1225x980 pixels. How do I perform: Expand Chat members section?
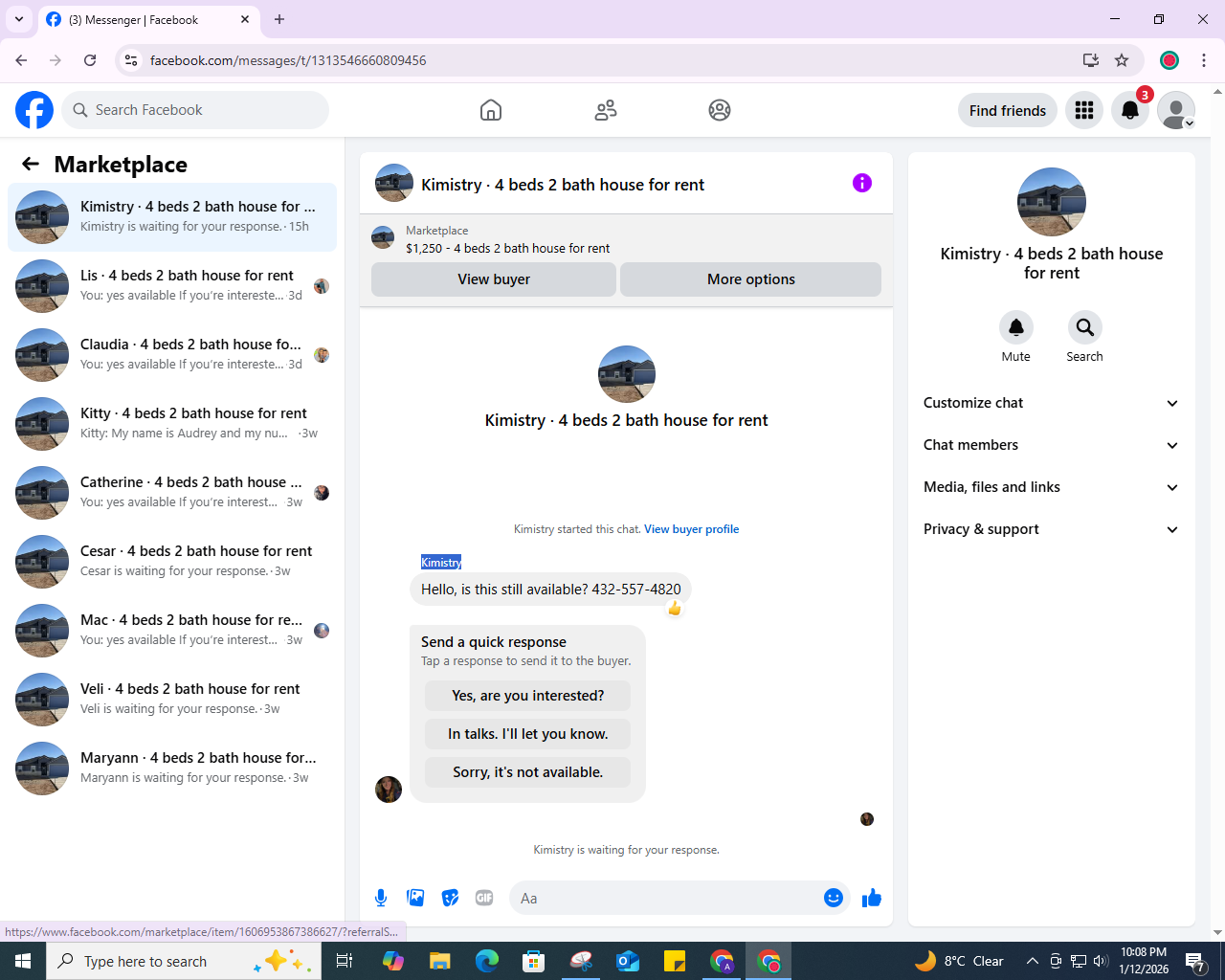1052,445
